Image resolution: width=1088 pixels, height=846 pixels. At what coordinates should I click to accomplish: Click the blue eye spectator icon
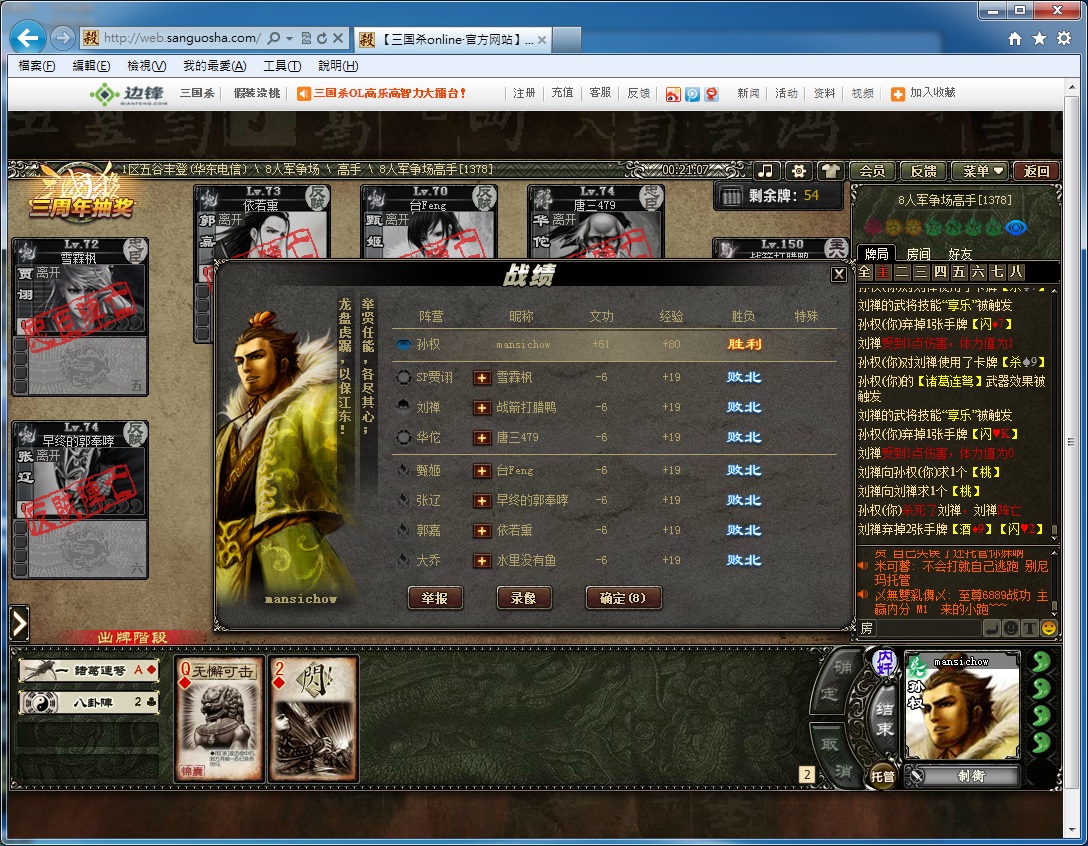pyautogui.click(x=1016, y=228)
